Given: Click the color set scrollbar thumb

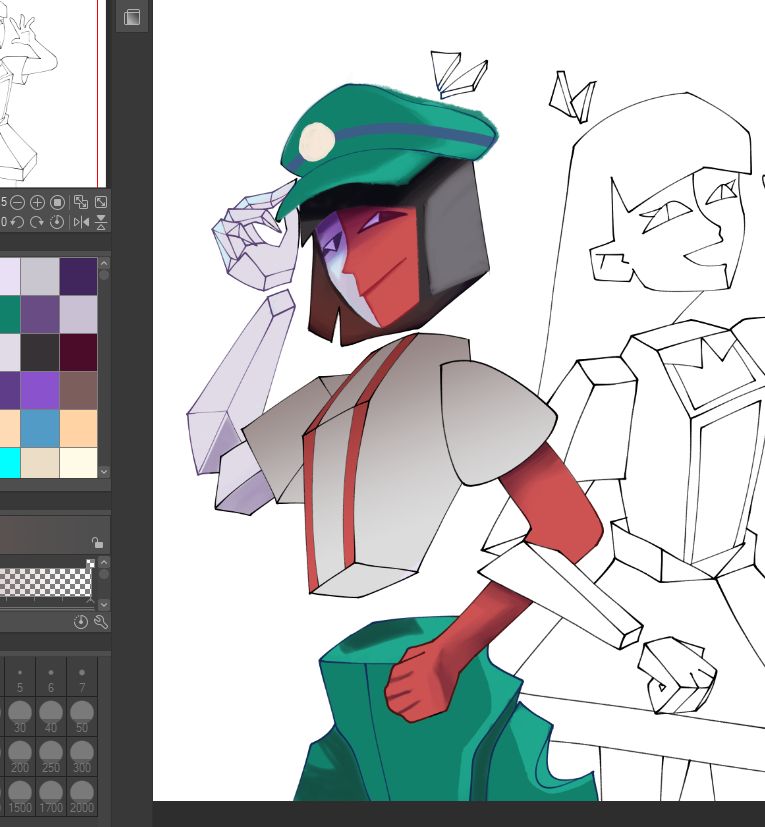Looking at the screenshot, I should (104, 275).
